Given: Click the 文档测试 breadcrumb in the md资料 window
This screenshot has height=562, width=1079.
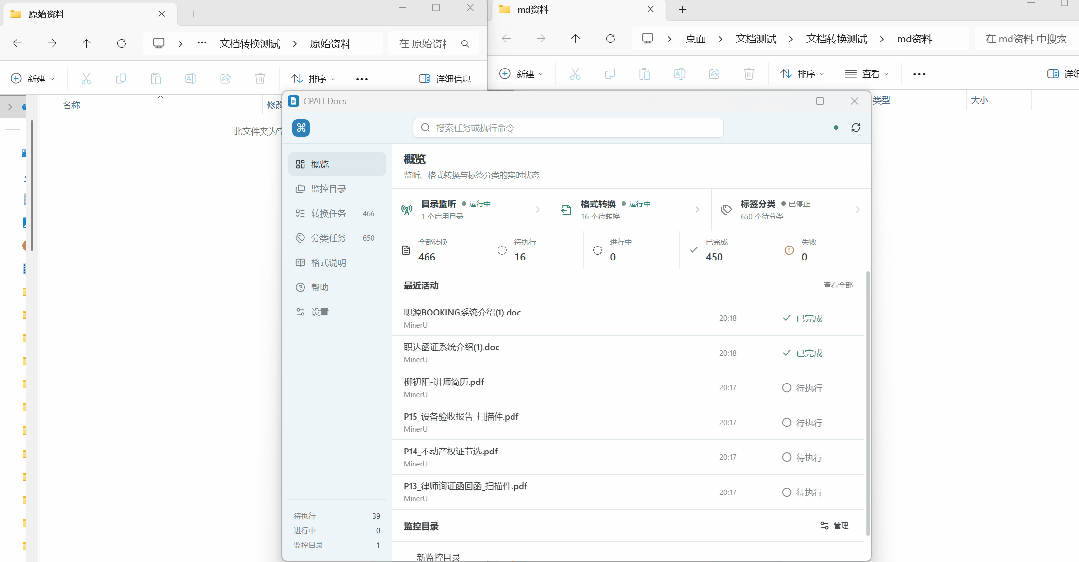Looking at the screenshot, I should (x=756, y=39).
